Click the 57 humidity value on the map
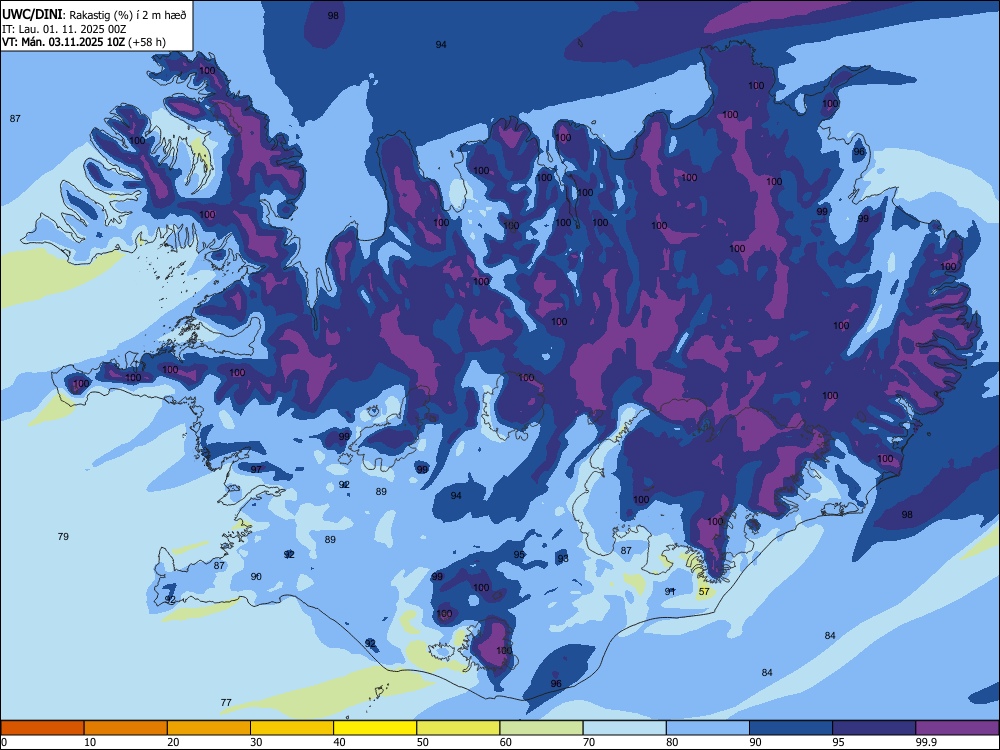 click(704, 591)
